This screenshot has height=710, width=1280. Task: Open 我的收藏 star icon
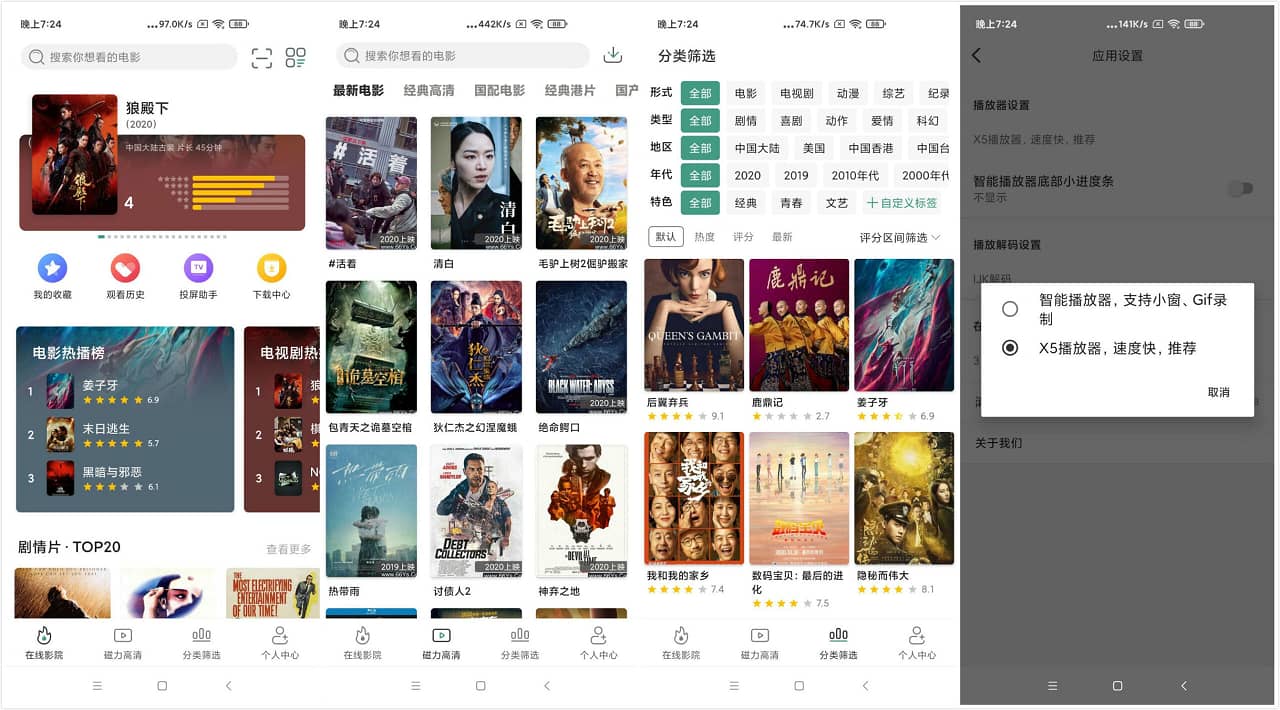(x=52, y=268)
